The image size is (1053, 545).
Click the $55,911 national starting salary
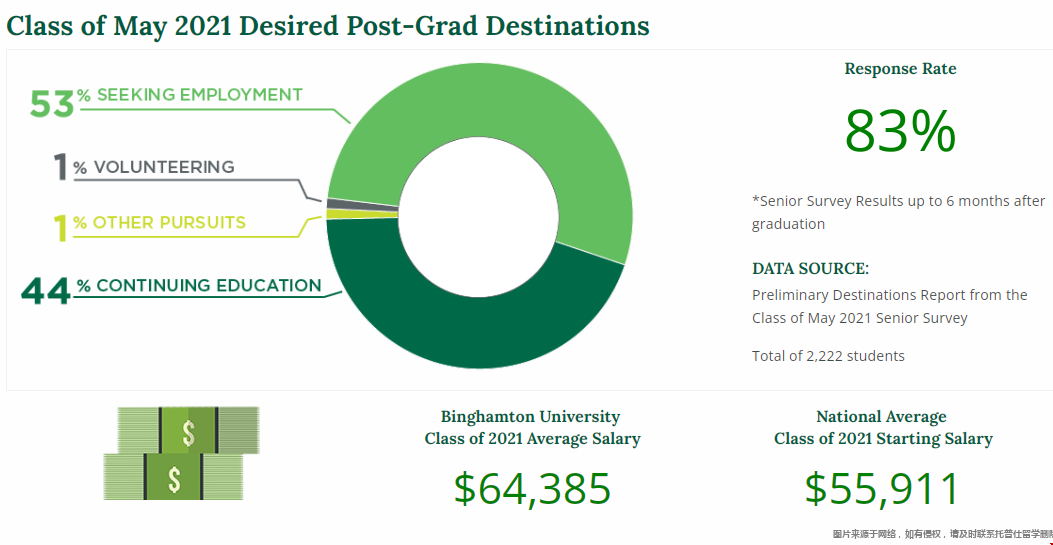click(x=883, y=489)
